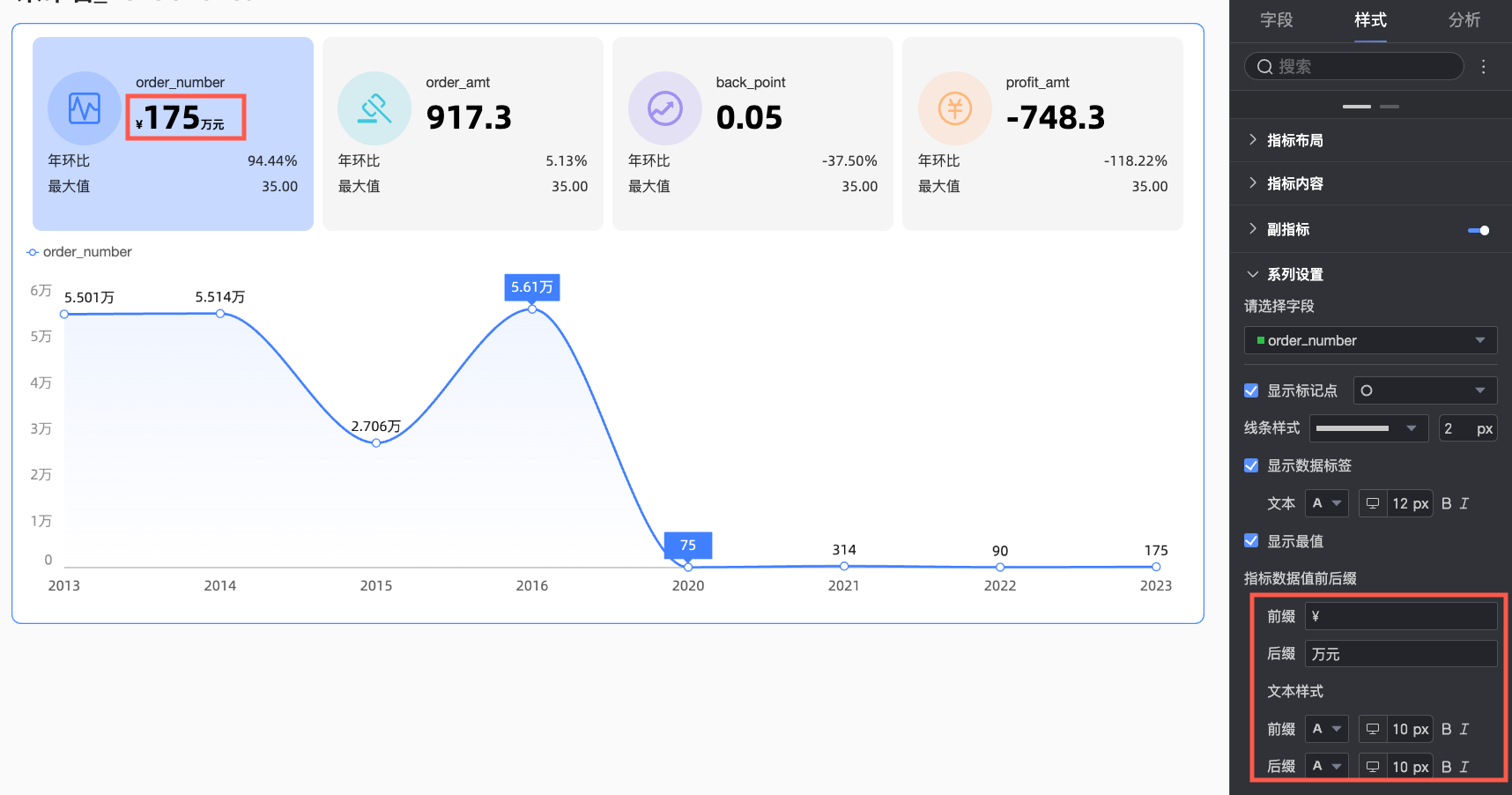
Task: Click the suffix font size device icon
Action: [1373, 767]
